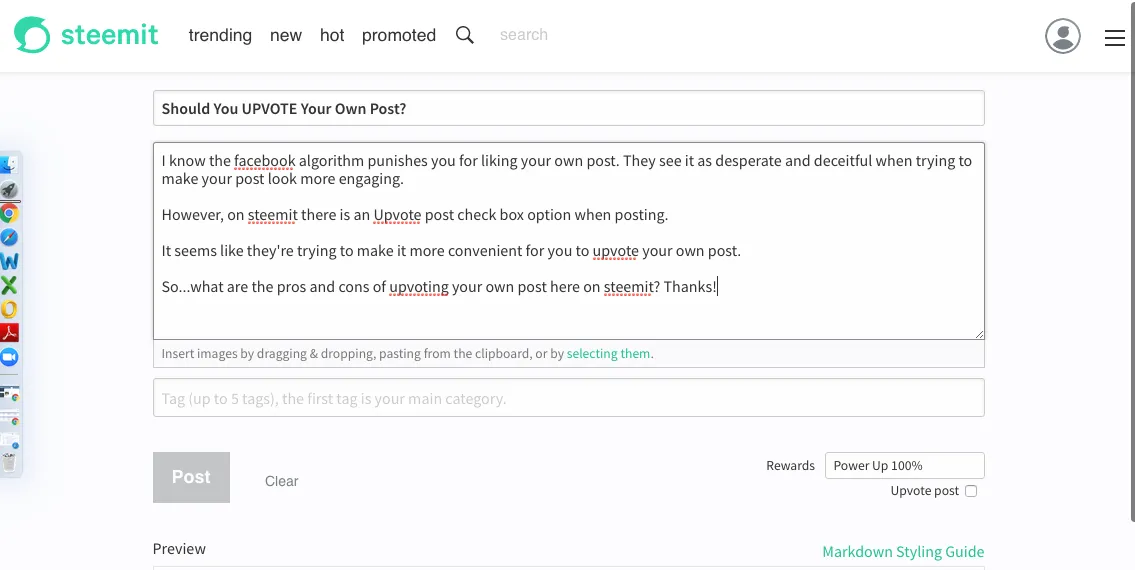Viewport: 1135px width, 570px height.
Task: Open Google Chrome from the dock
Action: (x=9, y=213)
